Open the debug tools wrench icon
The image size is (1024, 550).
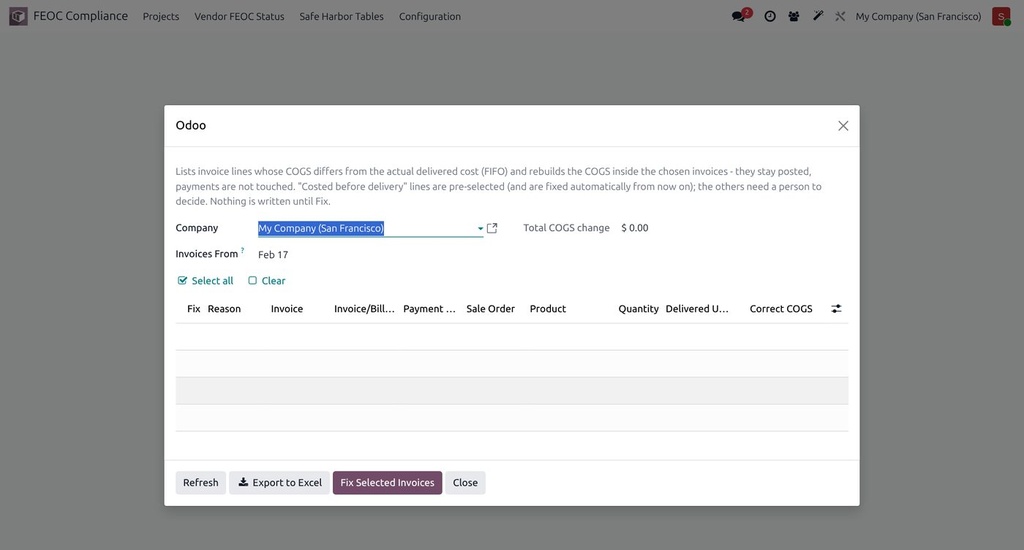tap(840, 16)
